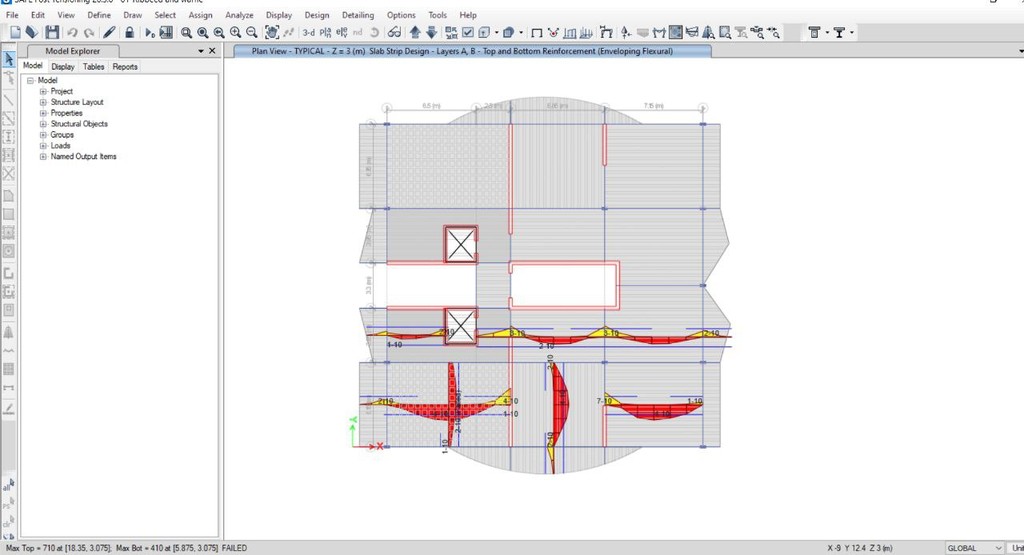Click the Named Output Items label

point(84,157)
